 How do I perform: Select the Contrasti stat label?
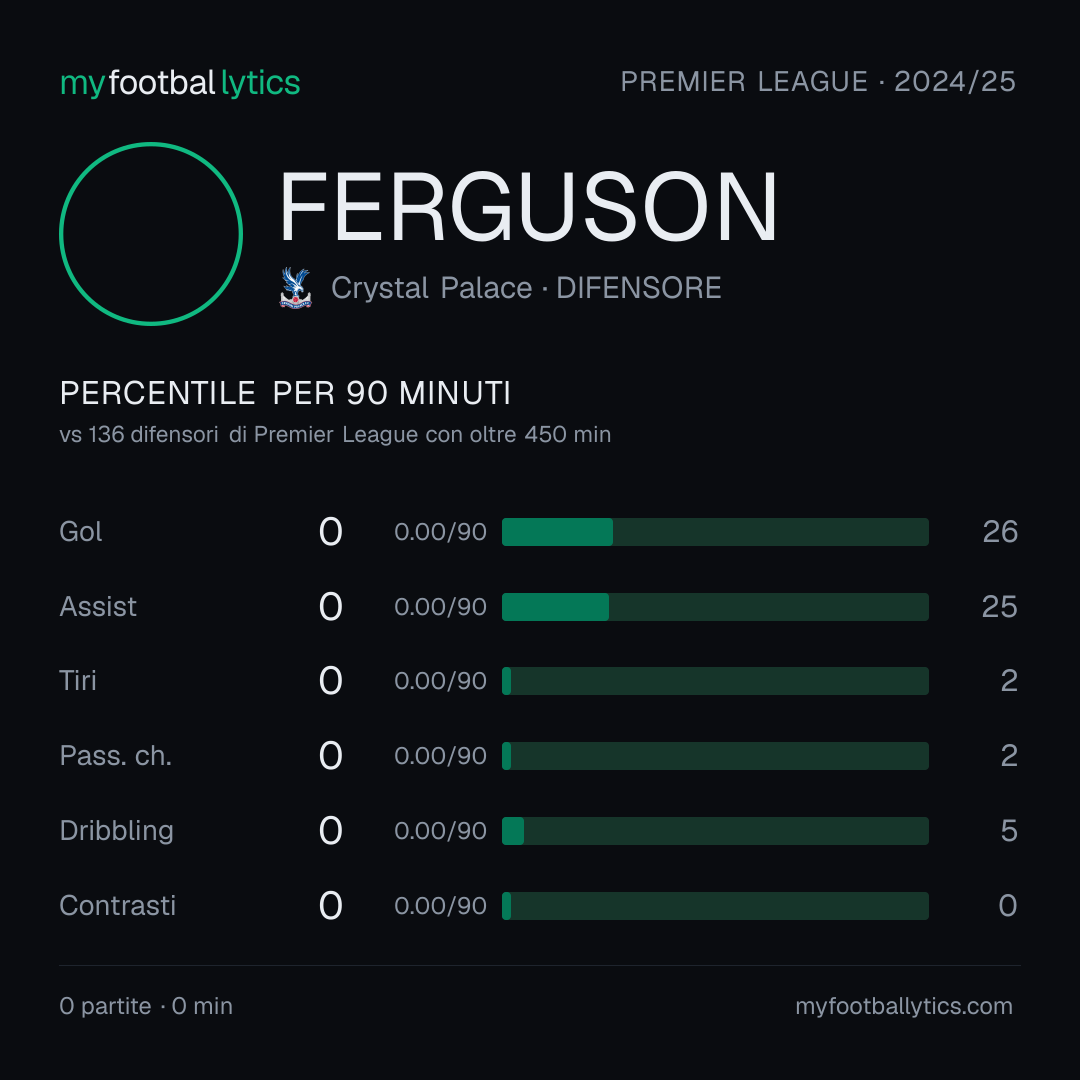pyautogui.click(x=117, y=906)
